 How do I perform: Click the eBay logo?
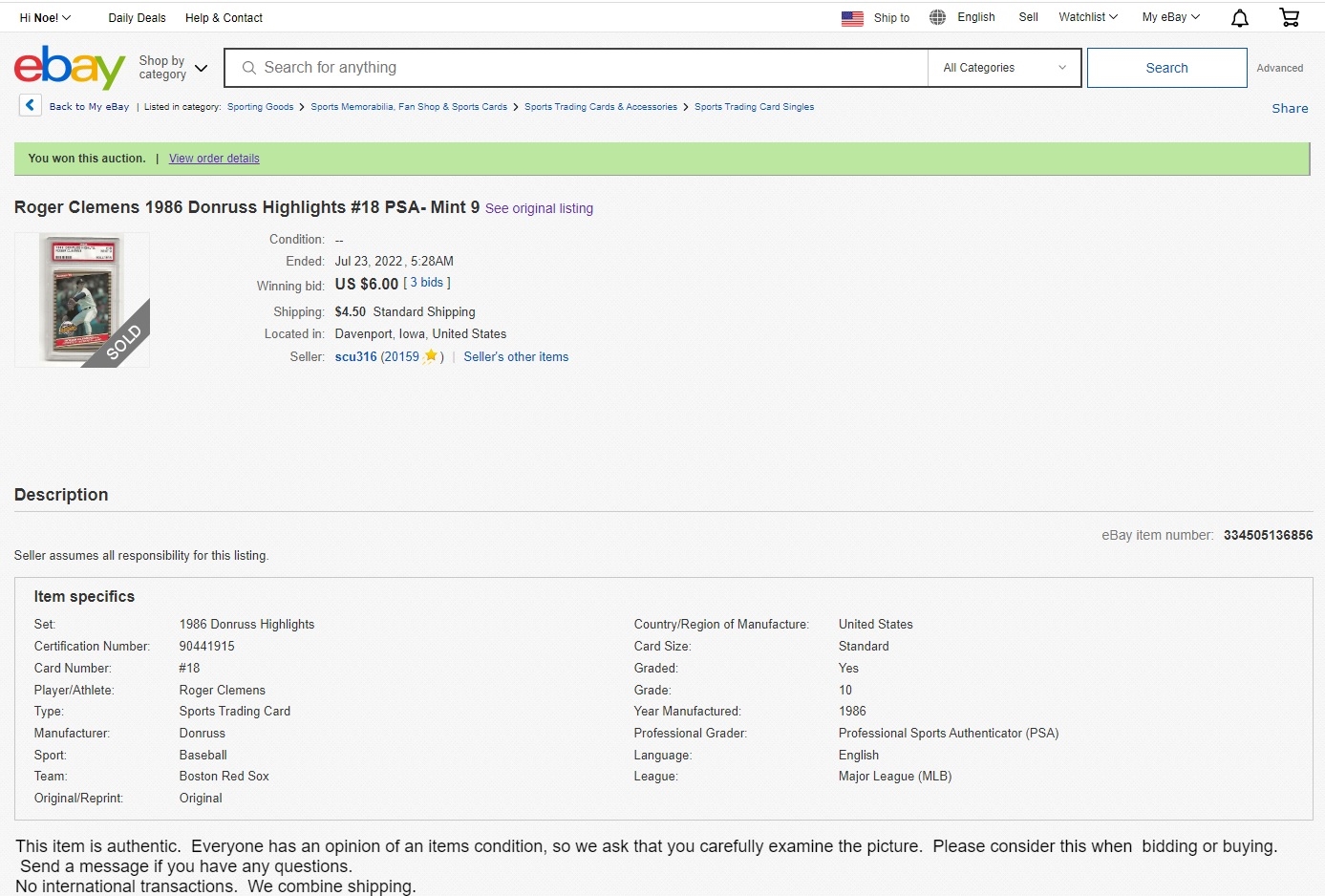[x=70, y=67]
